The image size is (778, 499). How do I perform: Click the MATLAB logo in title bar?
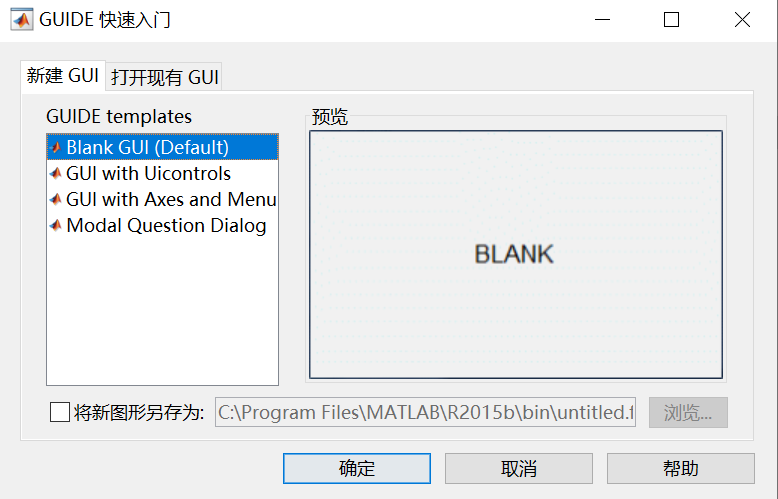click(22, 20)
